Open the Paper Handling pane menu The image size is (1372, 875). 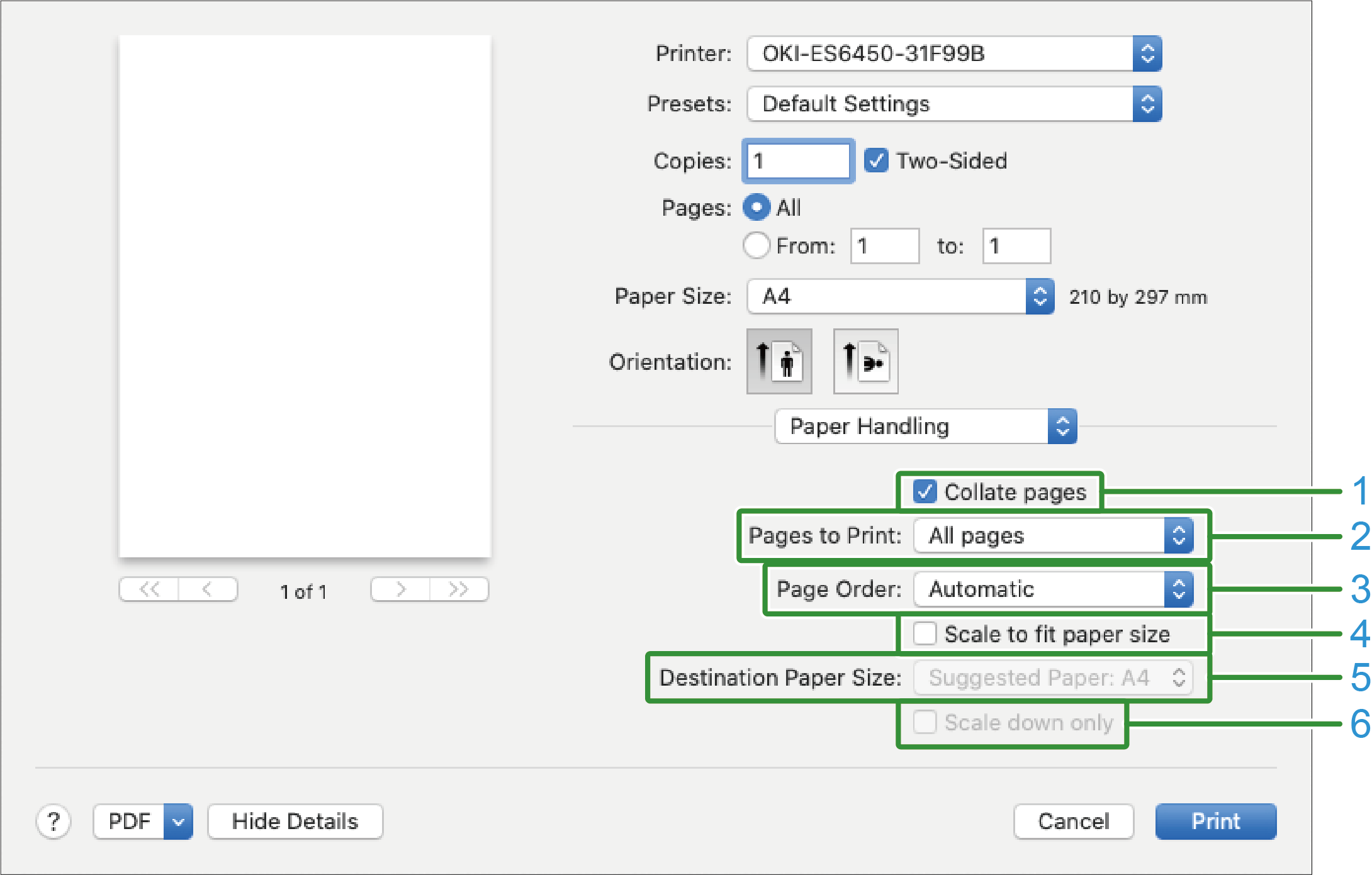click(x=925, y=426)
